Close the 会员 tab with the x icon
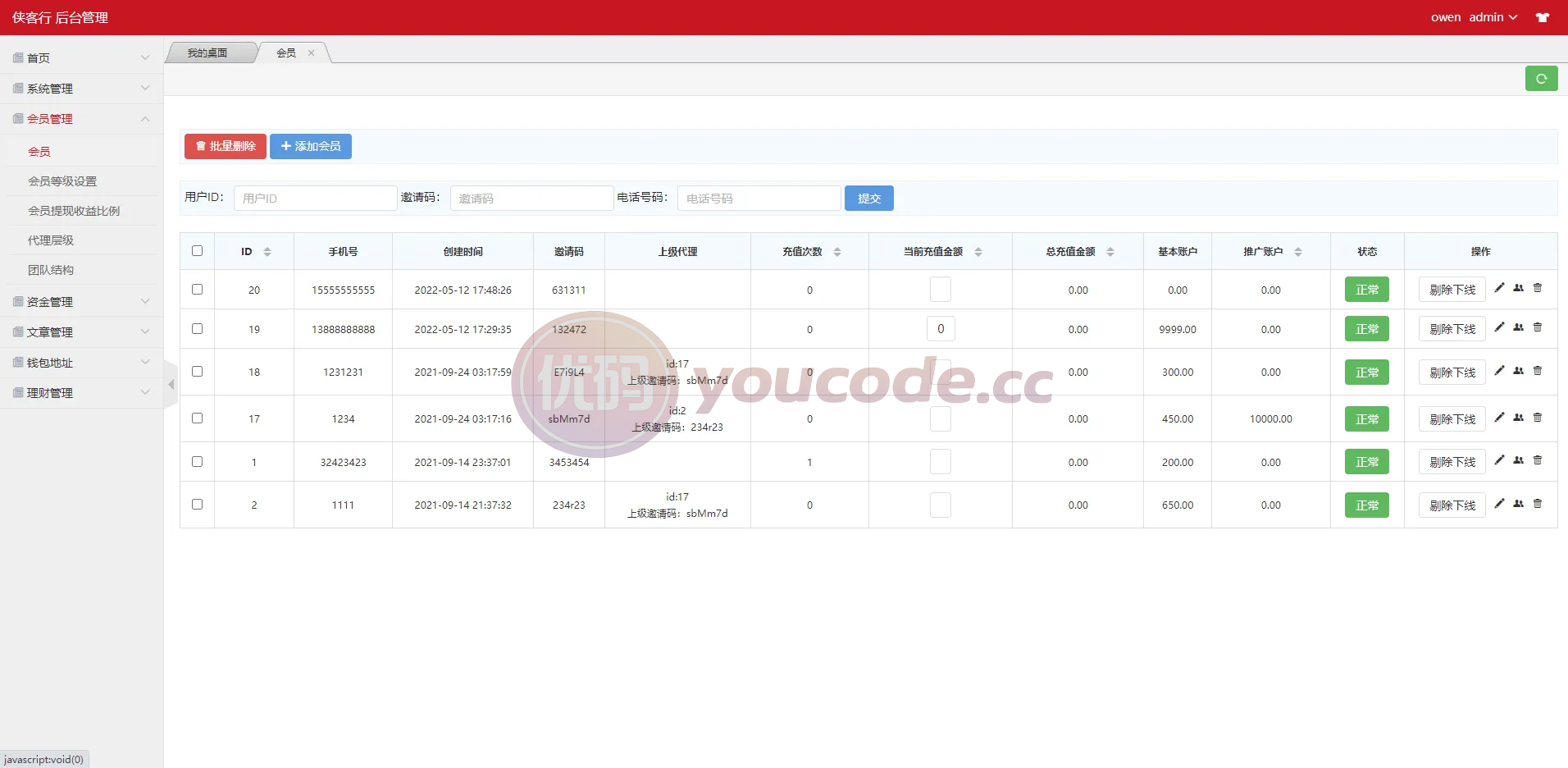1568x768 pixels. click(x=311, y=53)
